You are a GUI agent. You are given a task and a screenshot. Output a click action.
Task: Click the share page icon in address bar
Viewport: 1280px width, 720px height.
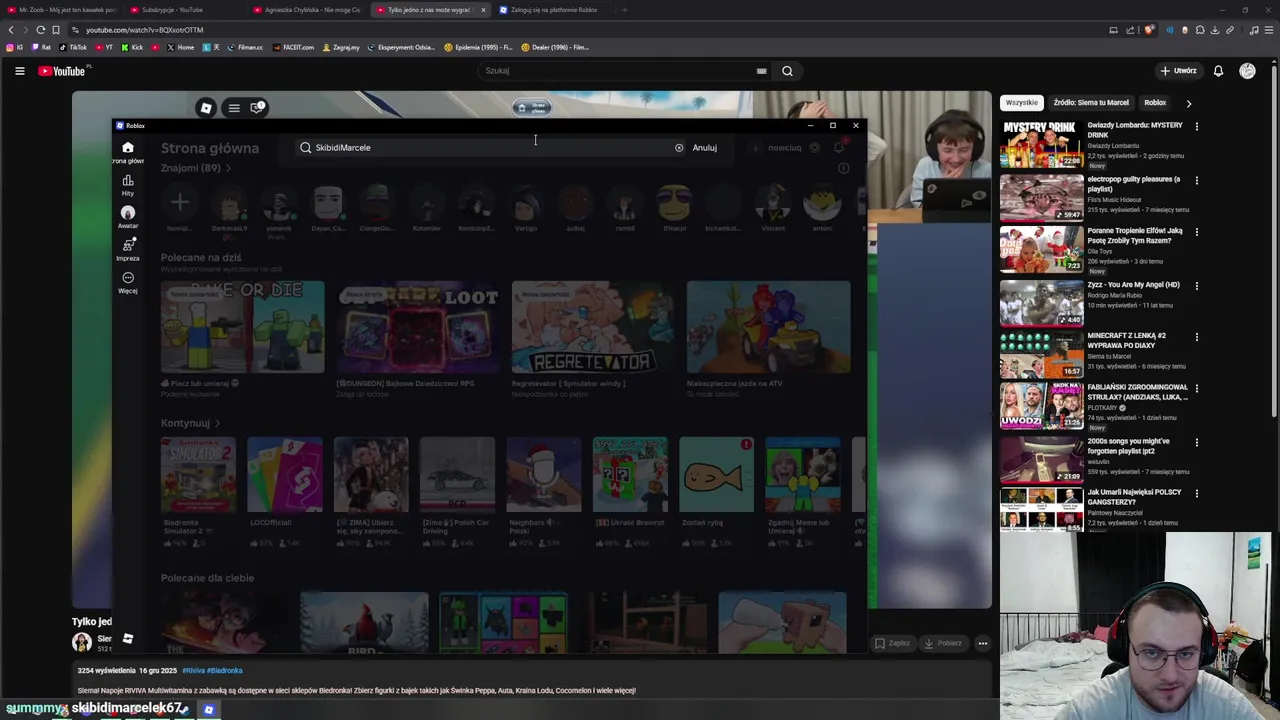coord(1131,30)
